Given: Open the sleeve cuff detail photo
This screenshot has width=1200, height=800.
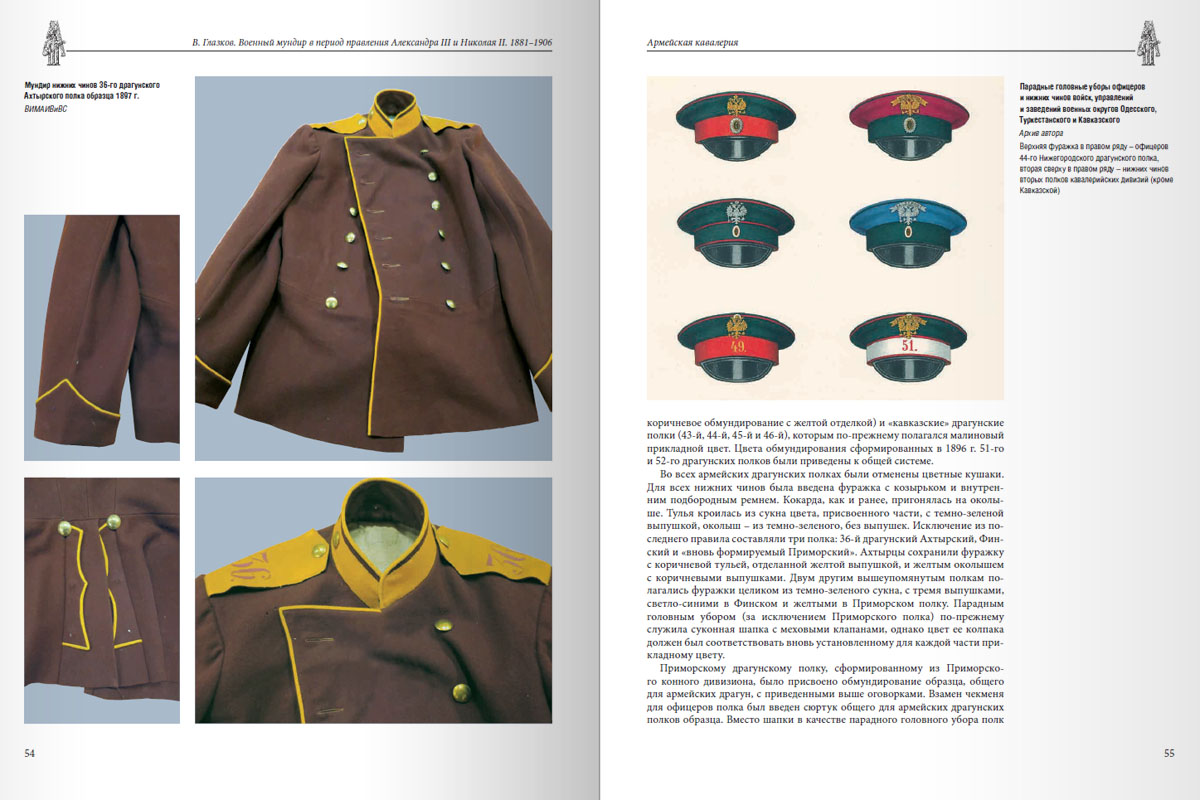Looking at the screenshot, I should coord(101,337).
